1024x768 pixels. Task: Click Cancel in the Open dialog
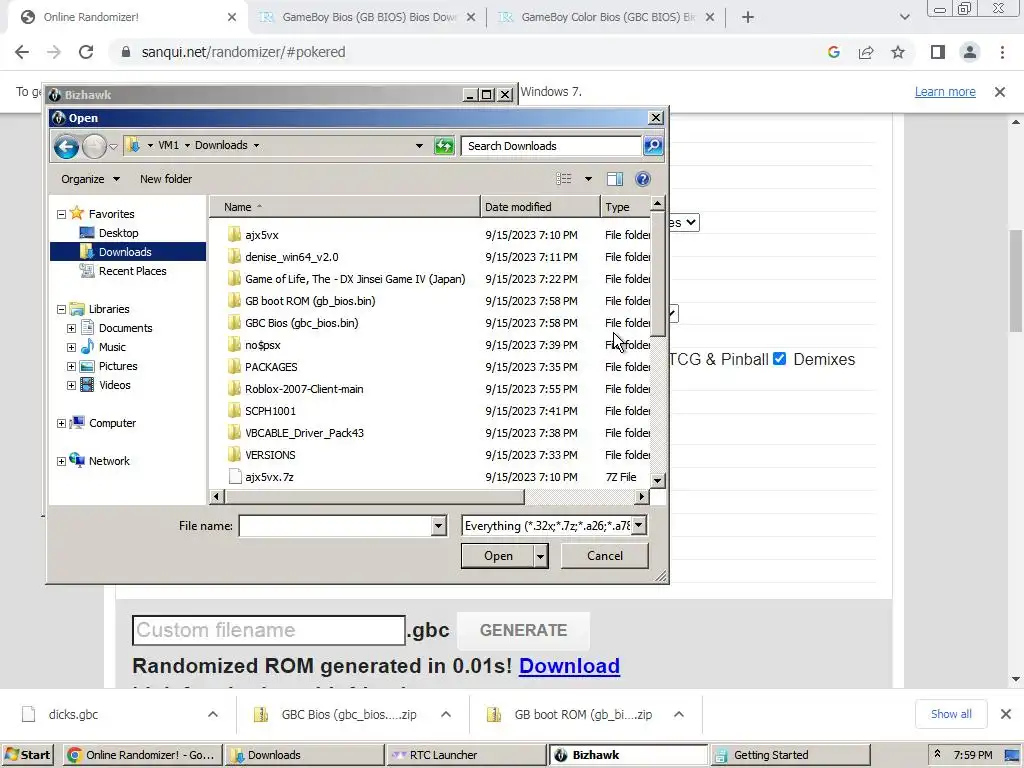(x=605, y=556)
